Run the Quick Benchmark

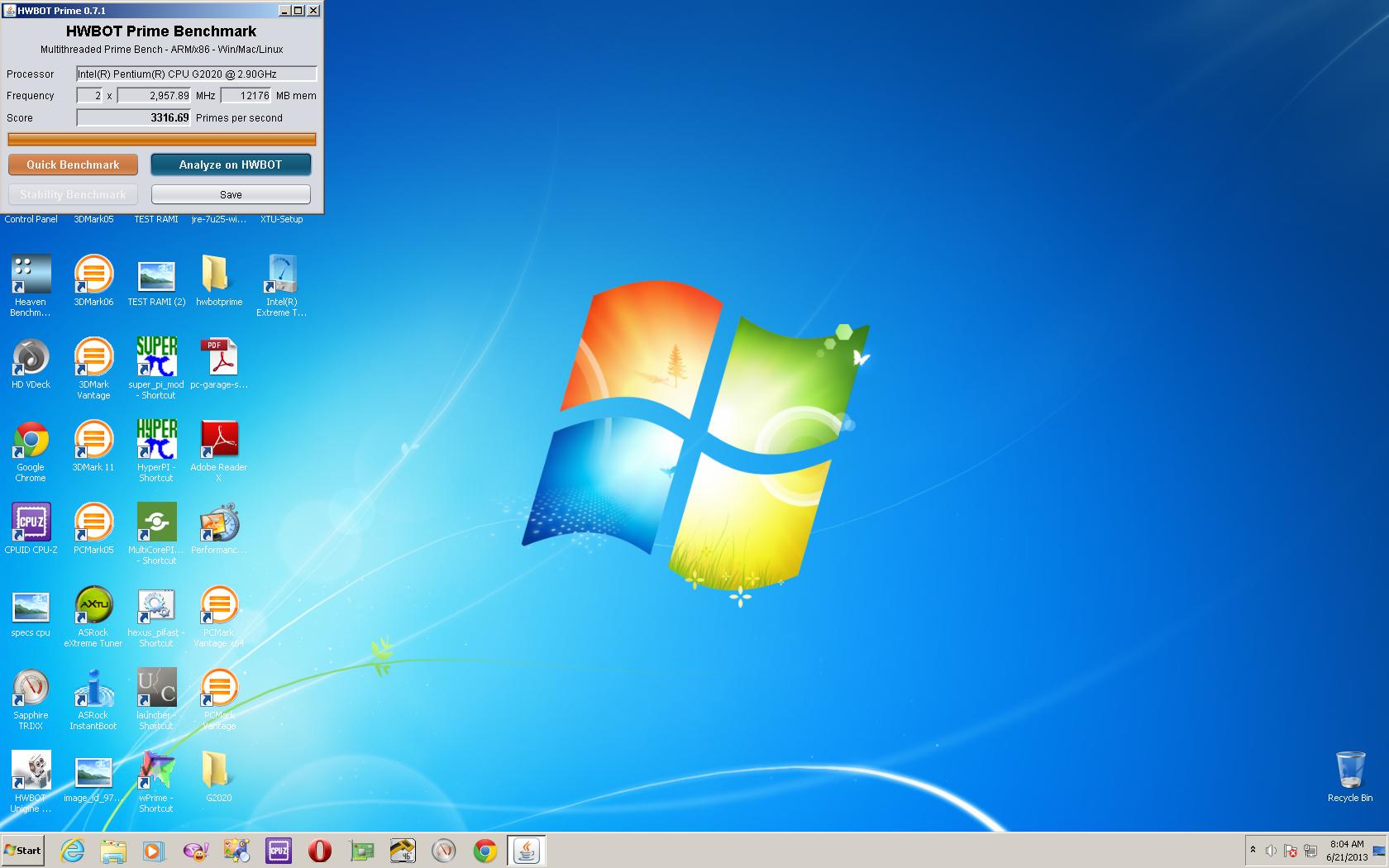[74, 165]
